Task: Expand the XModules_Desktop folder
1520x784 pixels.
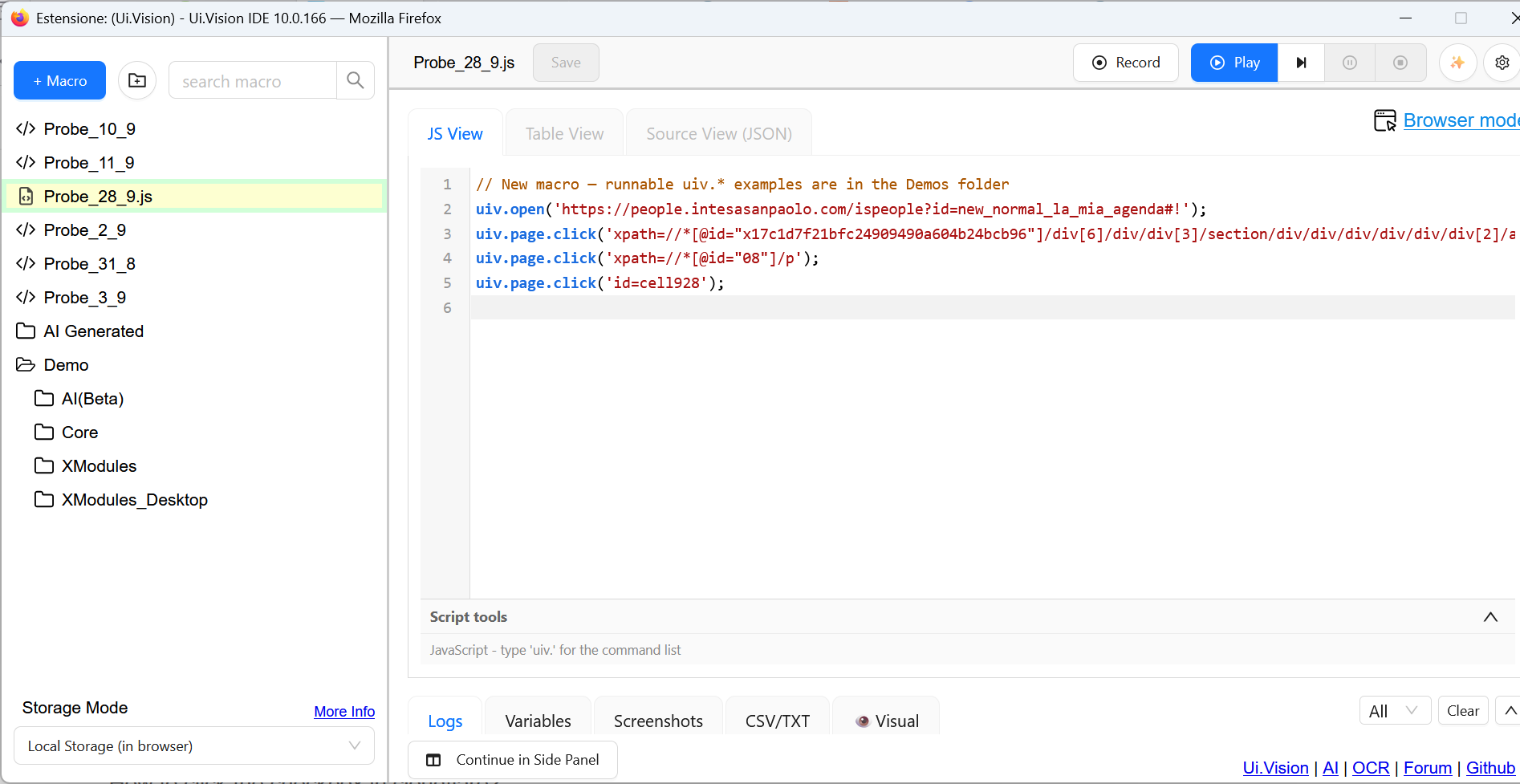Action: (135, 500)
